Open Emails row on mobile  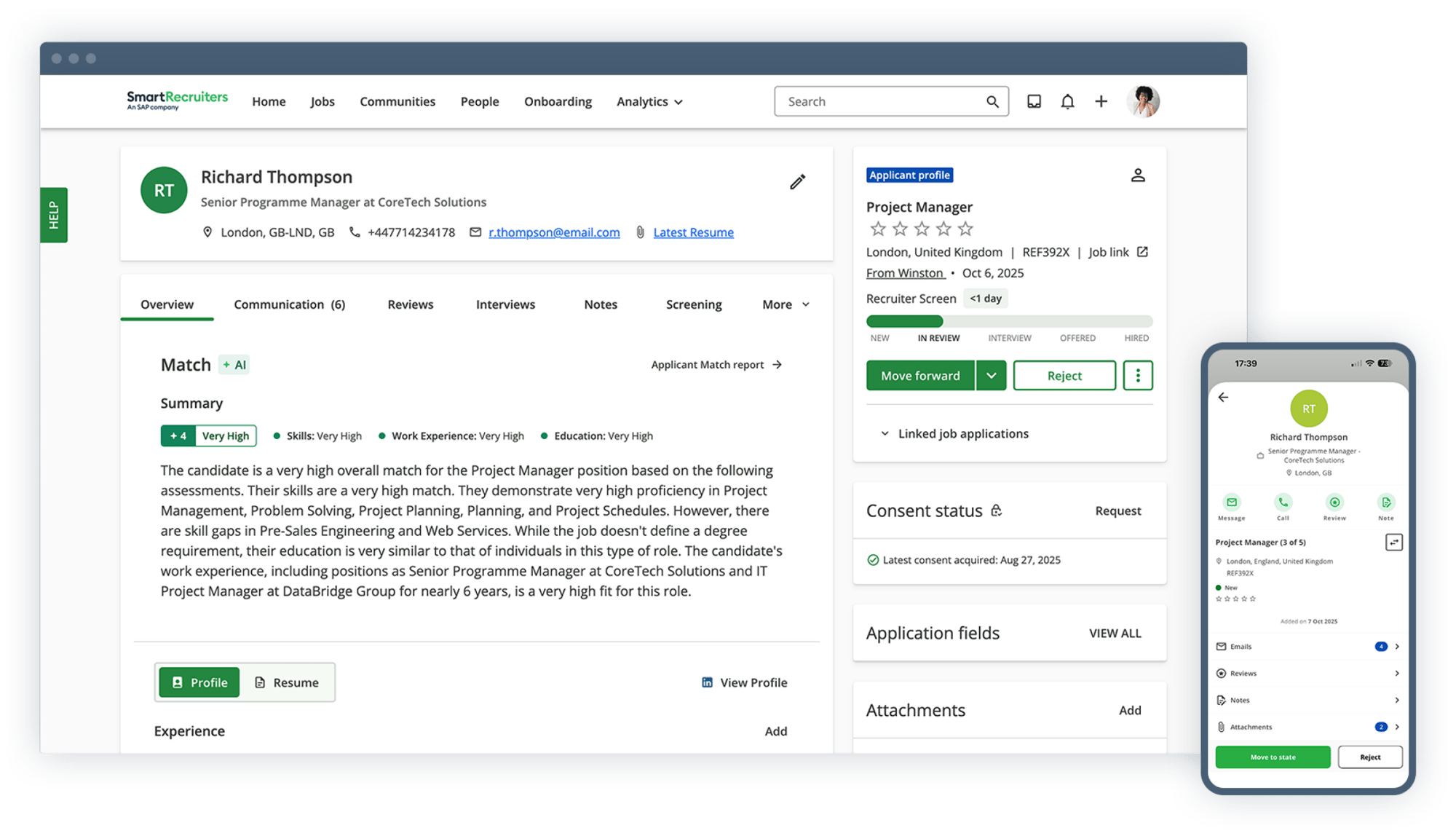1308,647
